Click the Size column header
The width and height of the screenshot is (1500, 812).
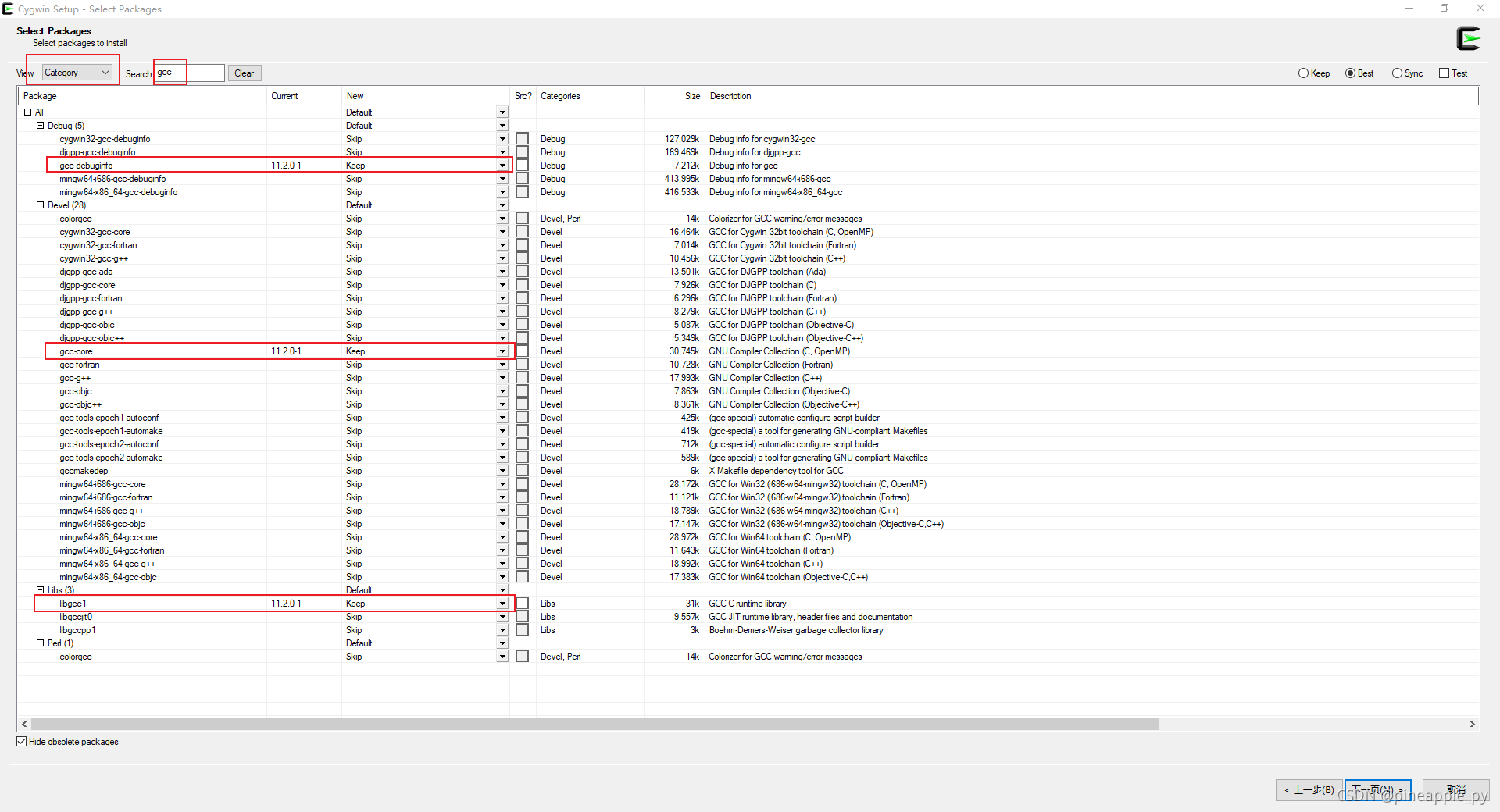point(674,96)
